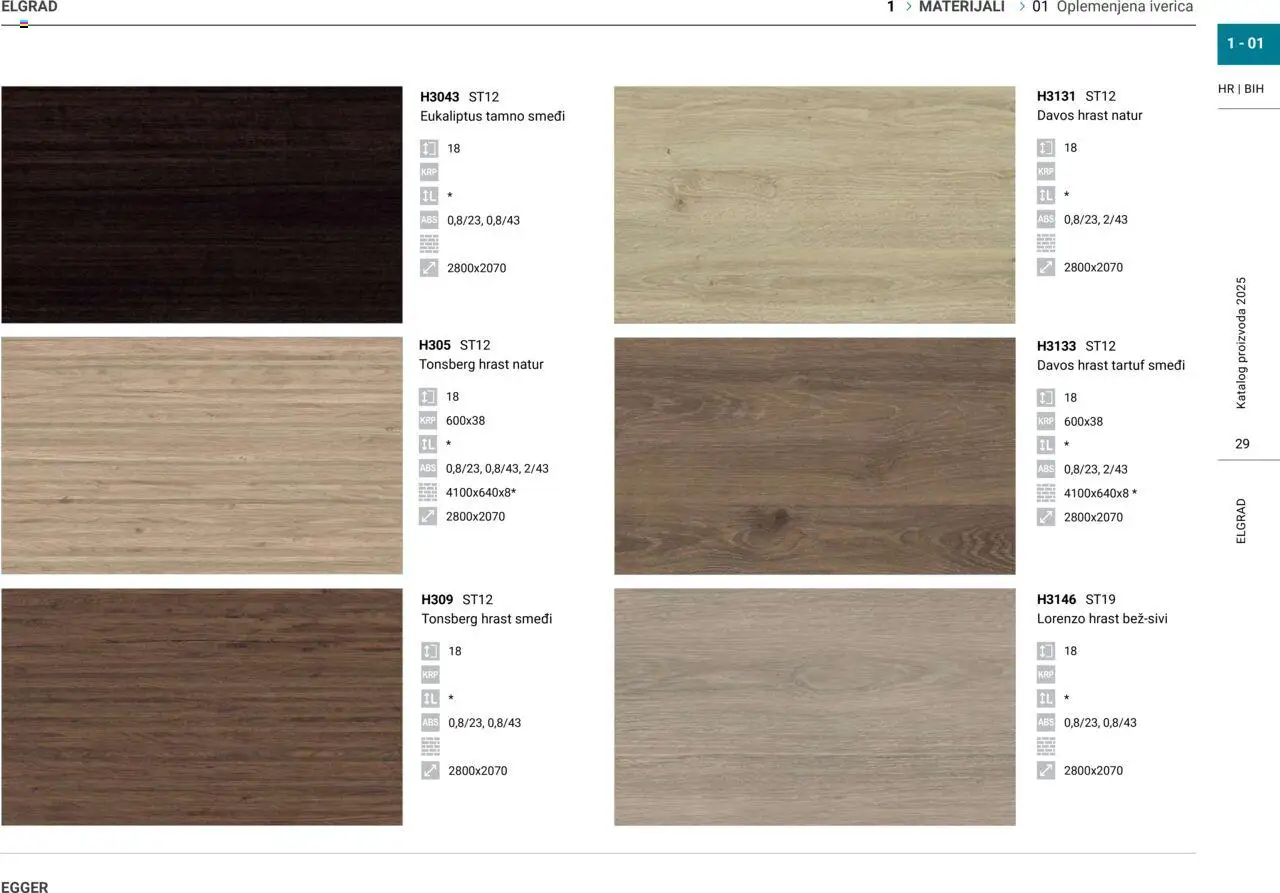This screenshot has height=893, width=1280.
Task: Click the ELGRAD header text at top left
Action: point(30,7)
